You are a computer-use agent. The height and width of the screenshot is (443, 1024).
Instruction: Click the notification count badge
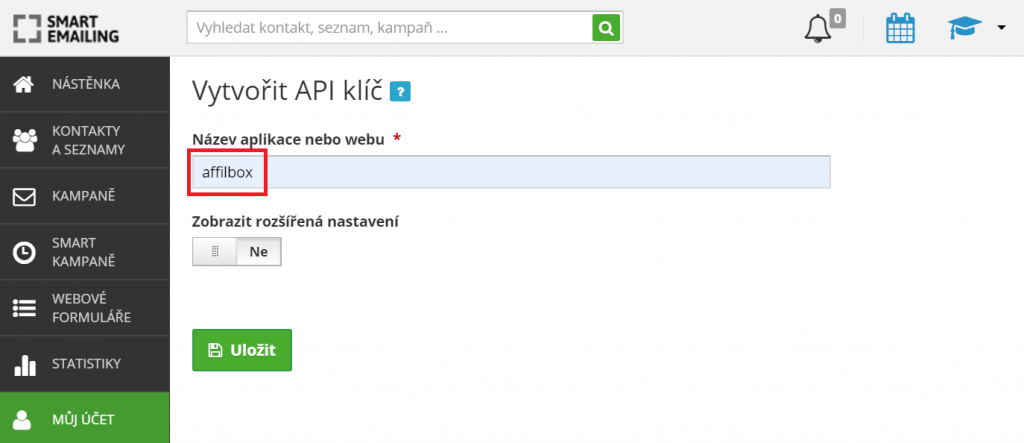coord(838,17)
